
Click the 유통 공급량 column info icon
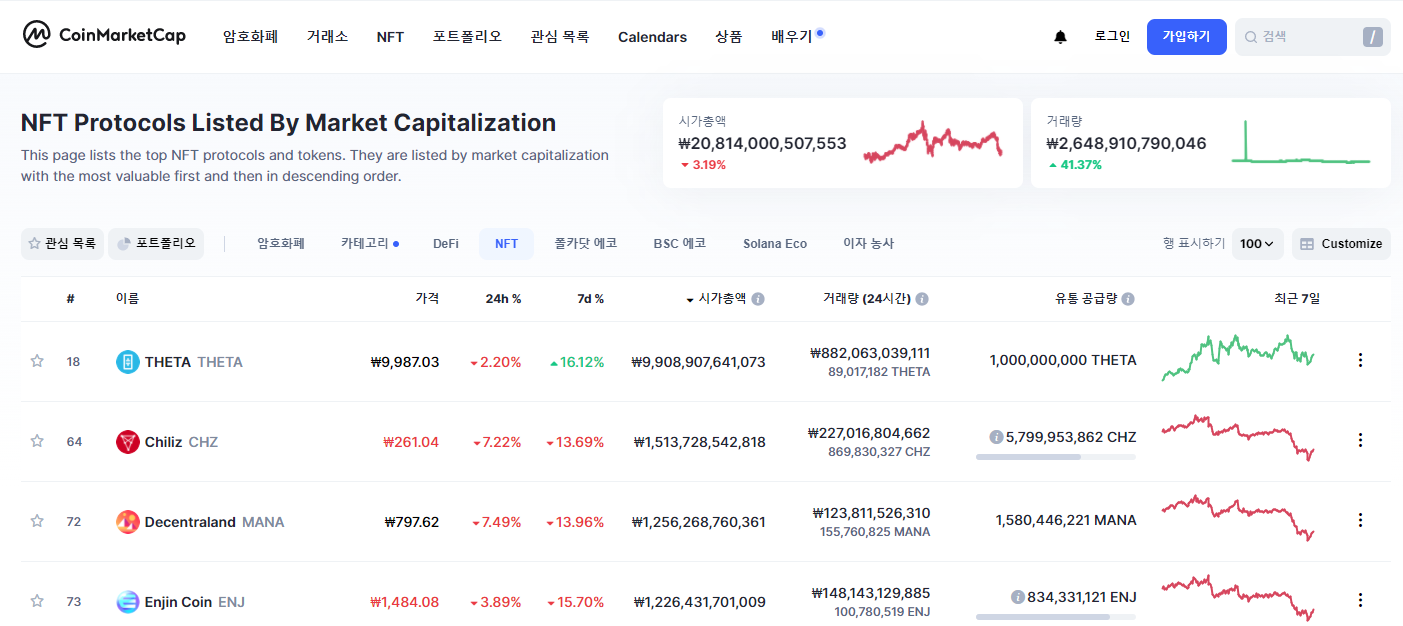tap(1128, 299)
